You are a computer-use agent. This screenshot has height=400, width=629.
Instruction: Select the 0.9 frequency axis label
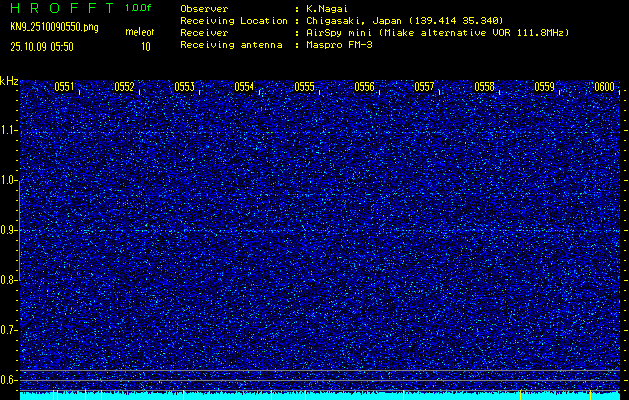9,230
